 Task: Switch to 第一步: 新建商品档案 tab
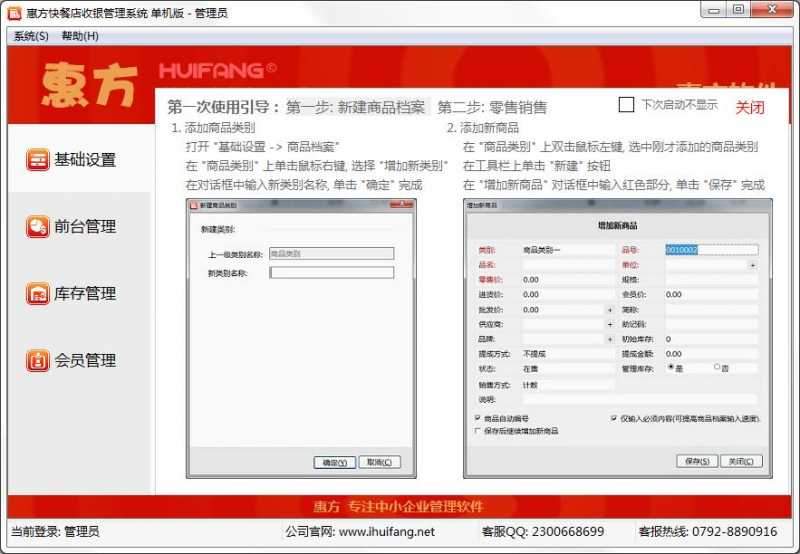[356, 107]
